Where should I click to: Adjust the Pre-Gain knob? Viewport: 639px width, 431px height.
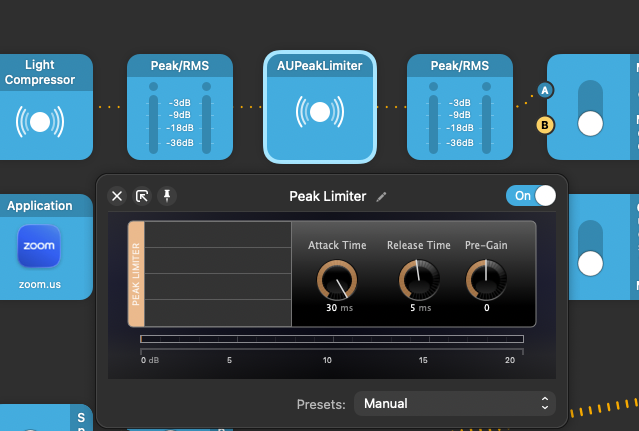point(486,280)
